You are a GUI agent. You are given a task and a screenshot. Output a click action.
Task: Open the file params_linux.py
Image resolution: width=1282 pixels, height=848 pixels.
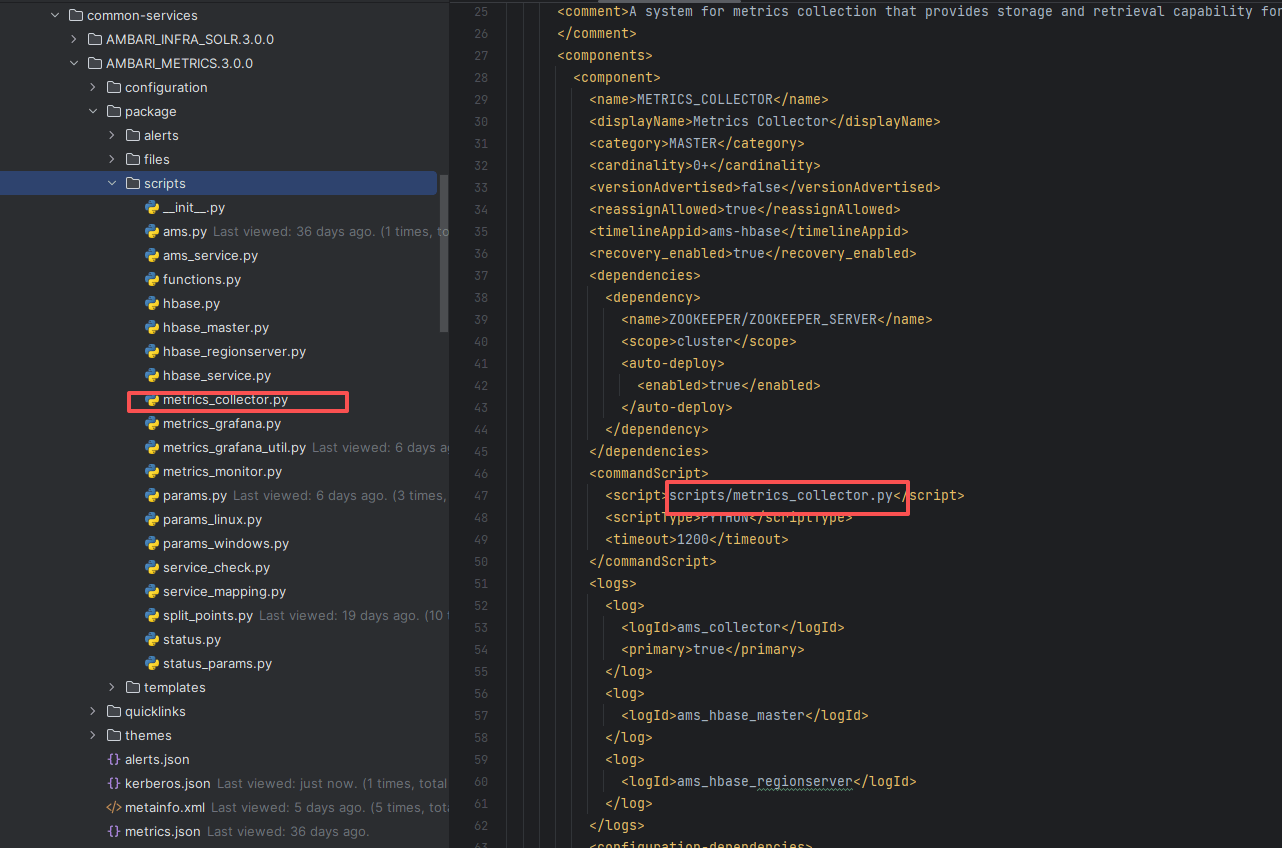click(212, 520)
